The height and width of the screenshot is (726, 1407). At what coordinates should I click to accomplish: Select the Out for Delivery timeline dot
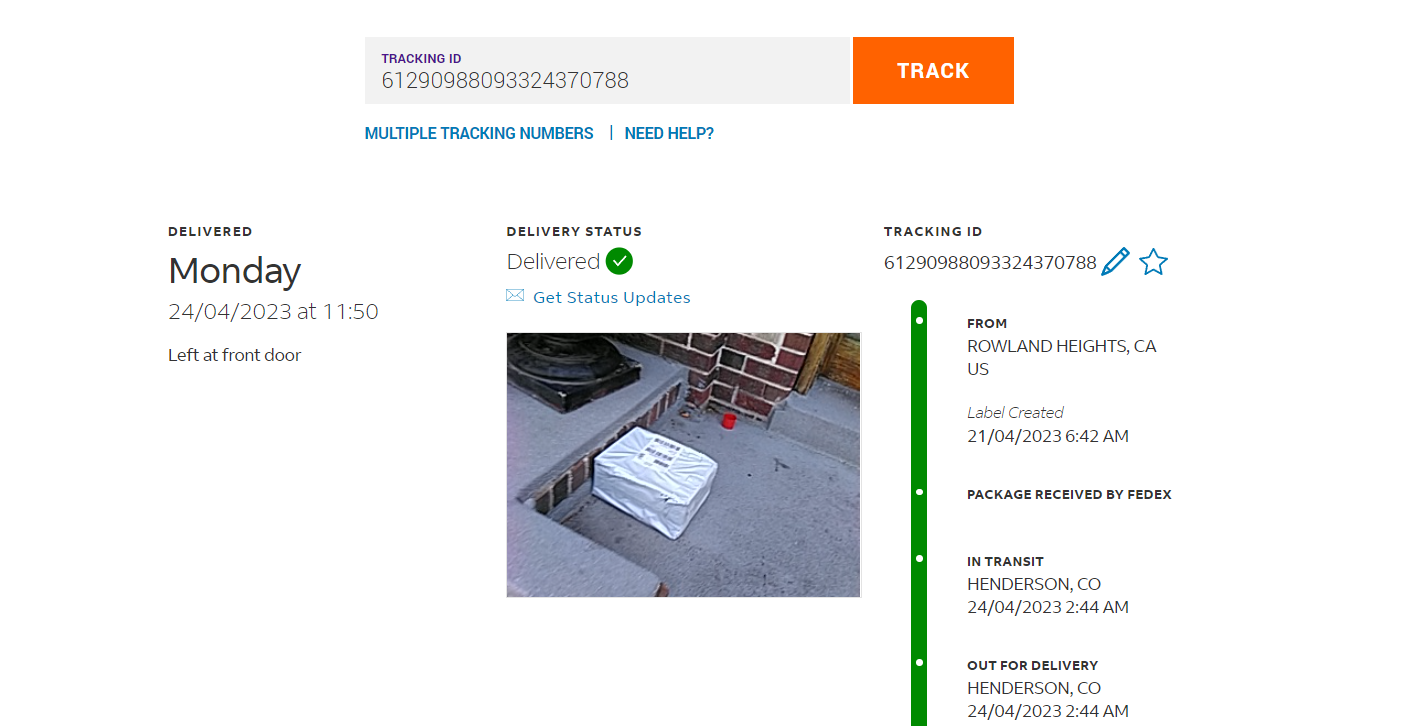tap(919, 662)
